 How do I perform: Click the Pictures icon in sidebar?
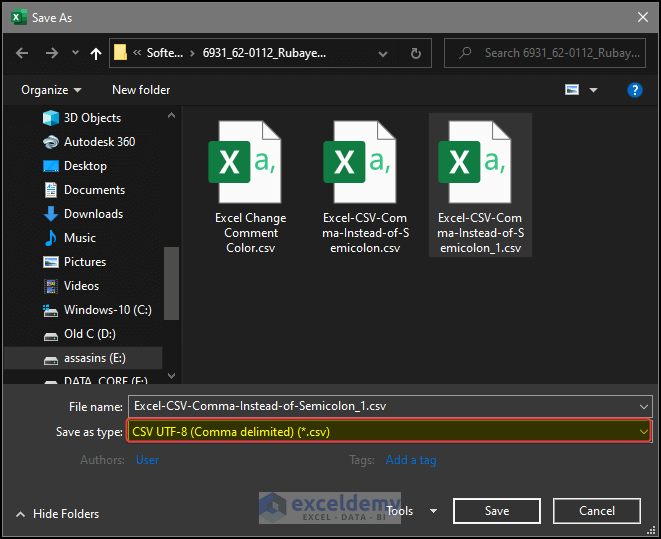pos(51,262)
